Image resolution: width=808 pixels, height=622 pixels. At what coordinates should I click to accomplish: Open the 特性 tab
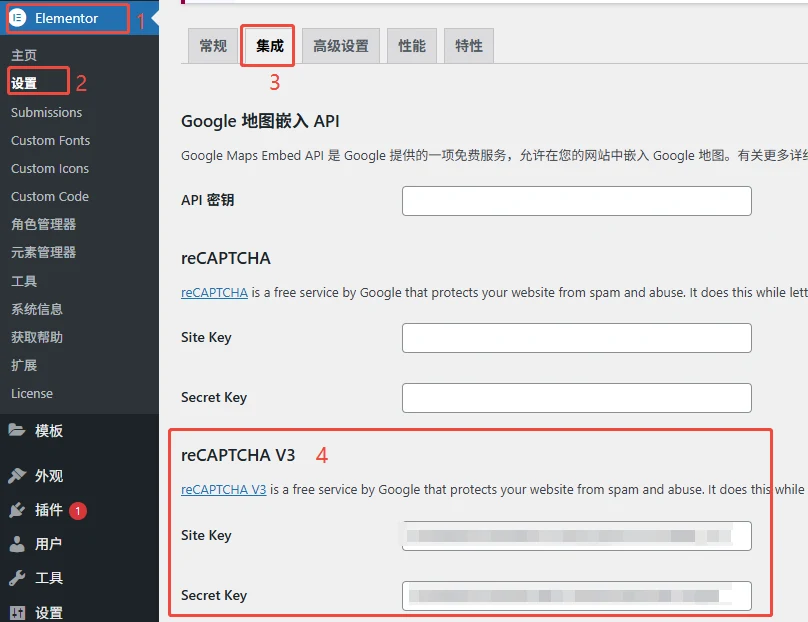[468, 46]
